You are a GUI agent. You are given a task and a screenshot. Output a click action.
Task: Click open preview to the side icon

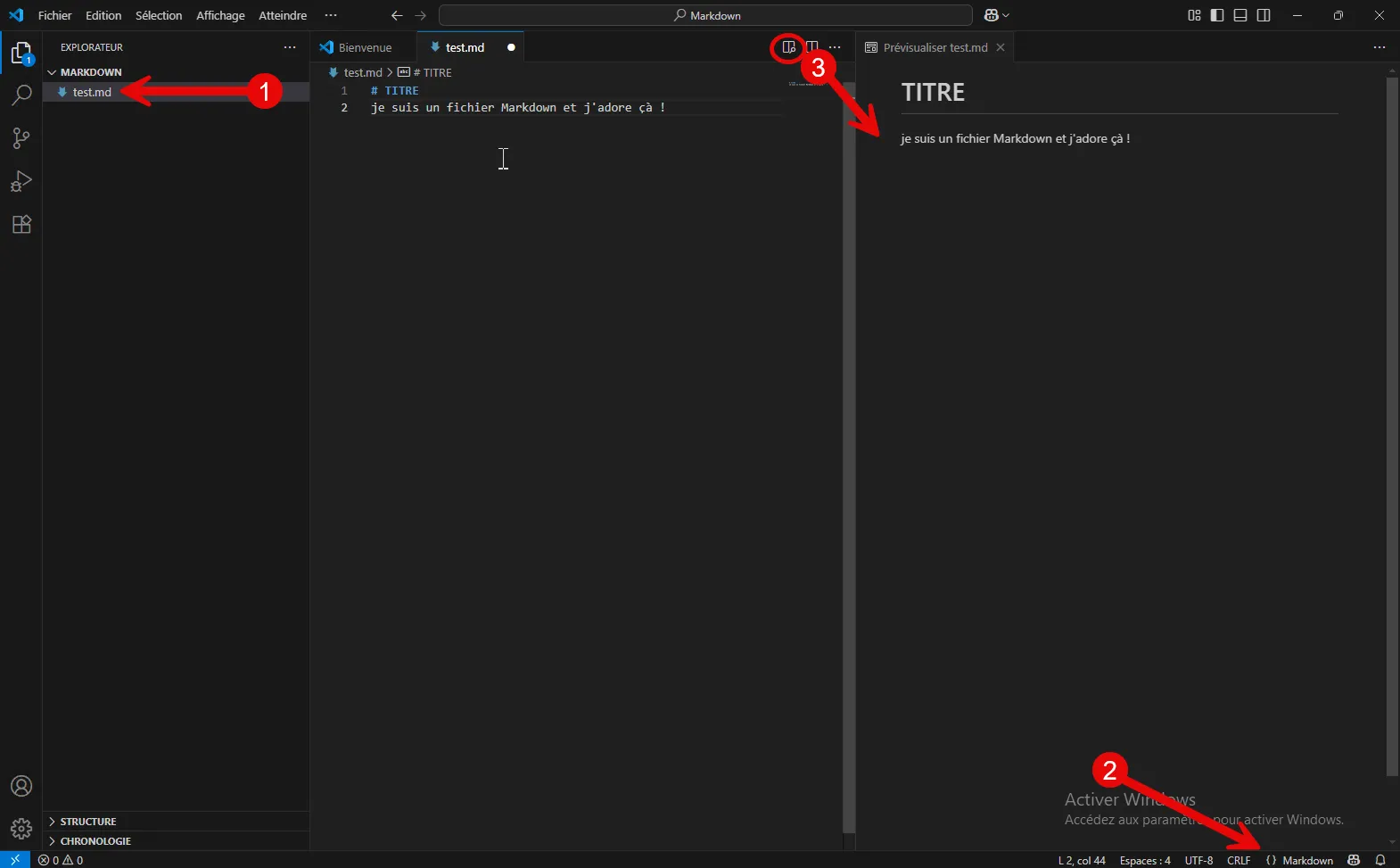(x=788, y=47)
